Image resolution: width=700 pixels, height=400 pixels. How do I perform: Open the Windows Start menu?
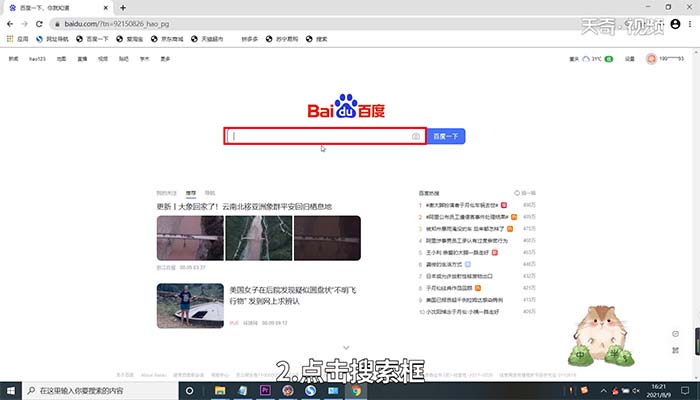(11, 391)
